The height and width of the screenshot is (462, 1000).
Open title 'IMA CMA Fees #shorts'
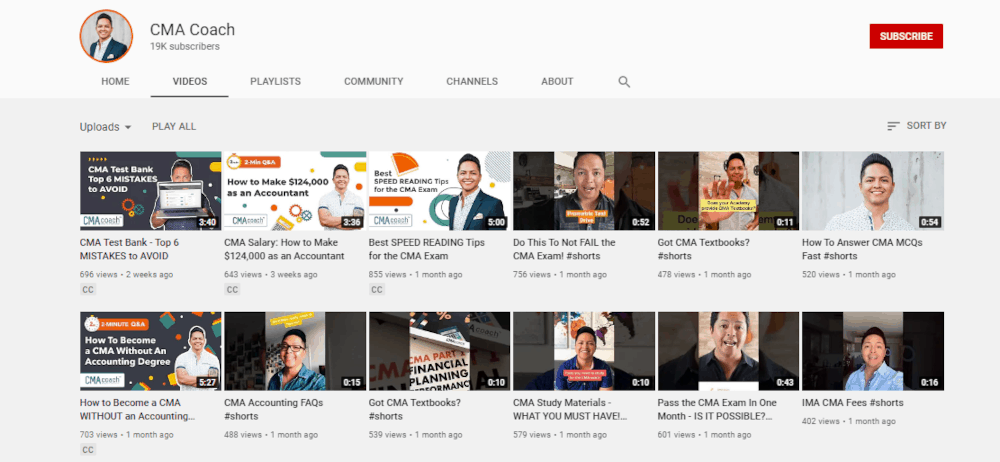click(x=853, y=403)
